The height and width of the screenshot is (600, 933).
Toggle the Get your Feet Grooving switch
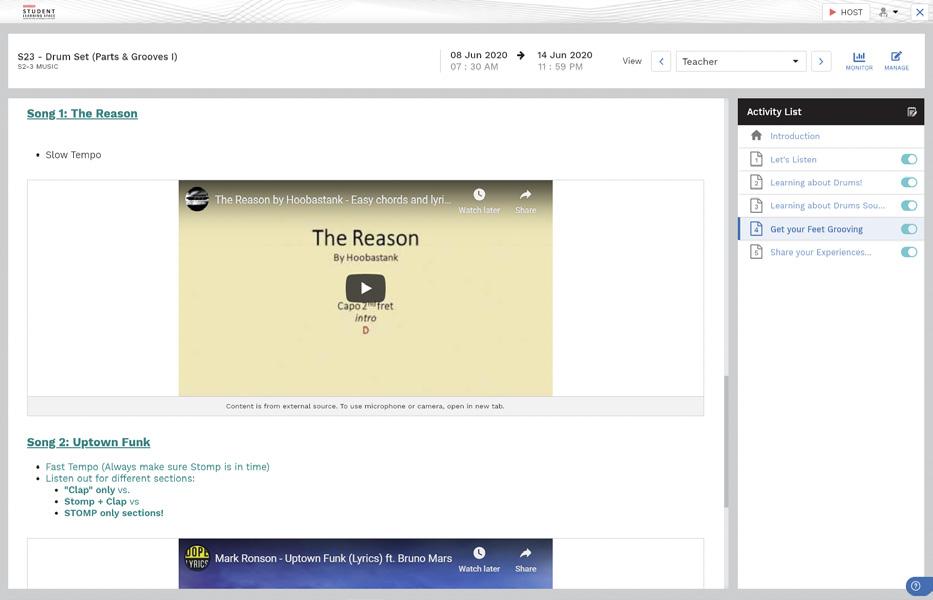click(x=909, y=229)
